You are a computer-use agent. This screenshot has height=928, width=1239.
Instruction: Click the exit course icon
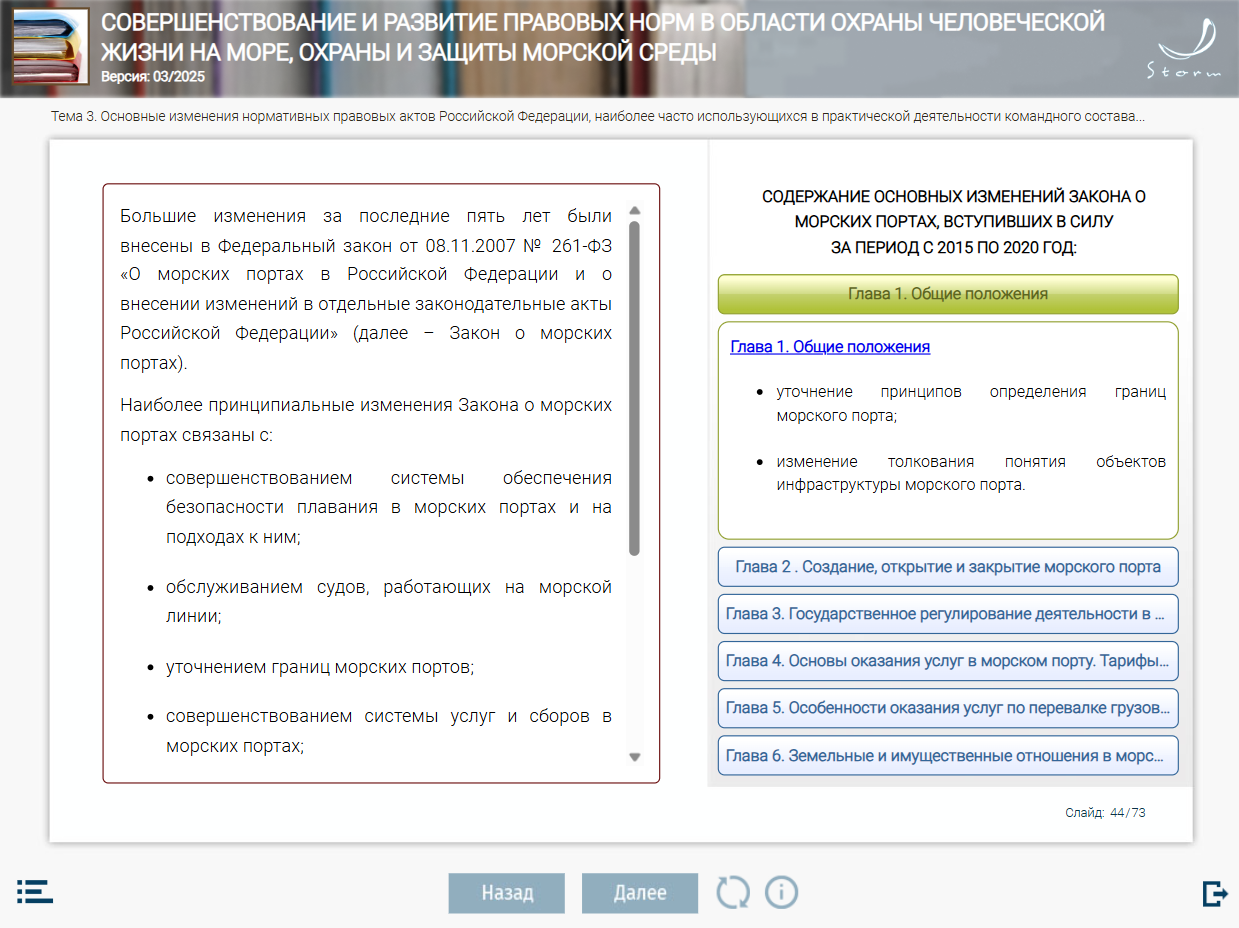click(1214, 893)
